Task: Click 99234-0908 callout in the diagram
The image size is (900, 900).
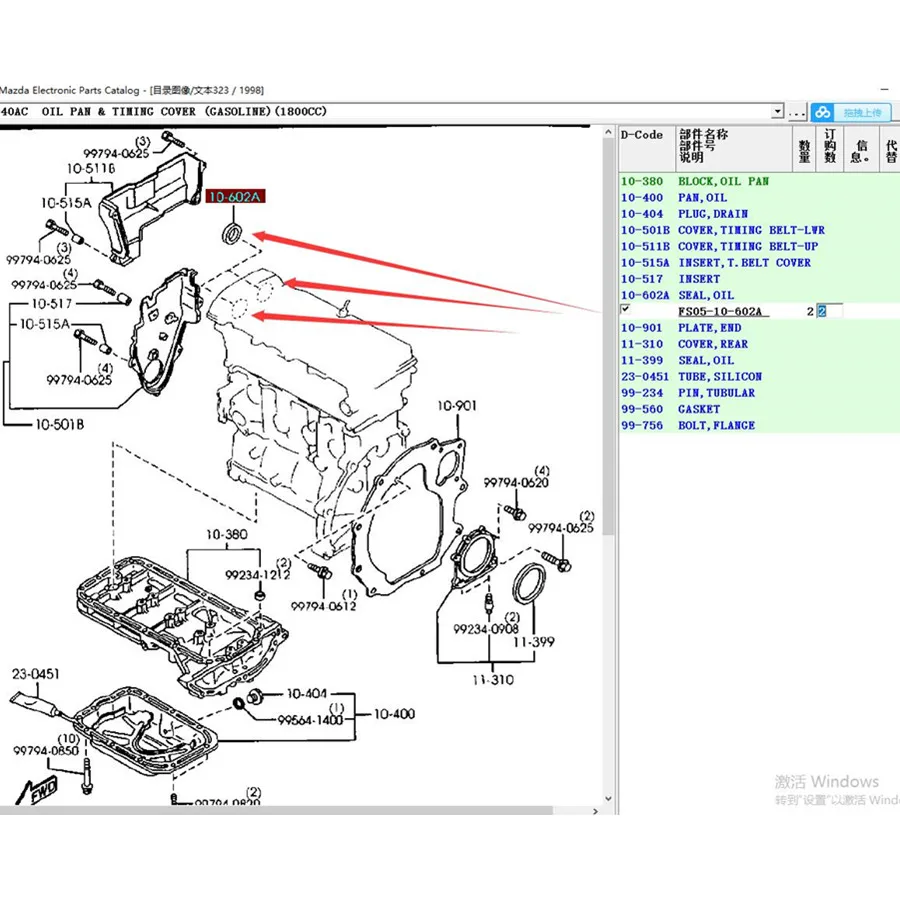Action: (486, 629)
